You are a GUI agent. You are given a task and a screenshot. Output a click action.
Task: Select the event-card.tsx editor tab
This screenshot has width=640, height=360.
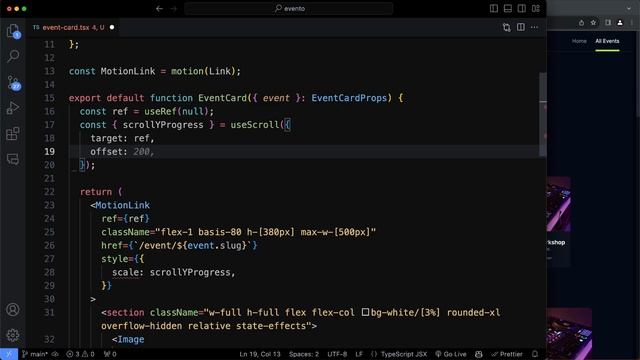[x=73, y=27]
